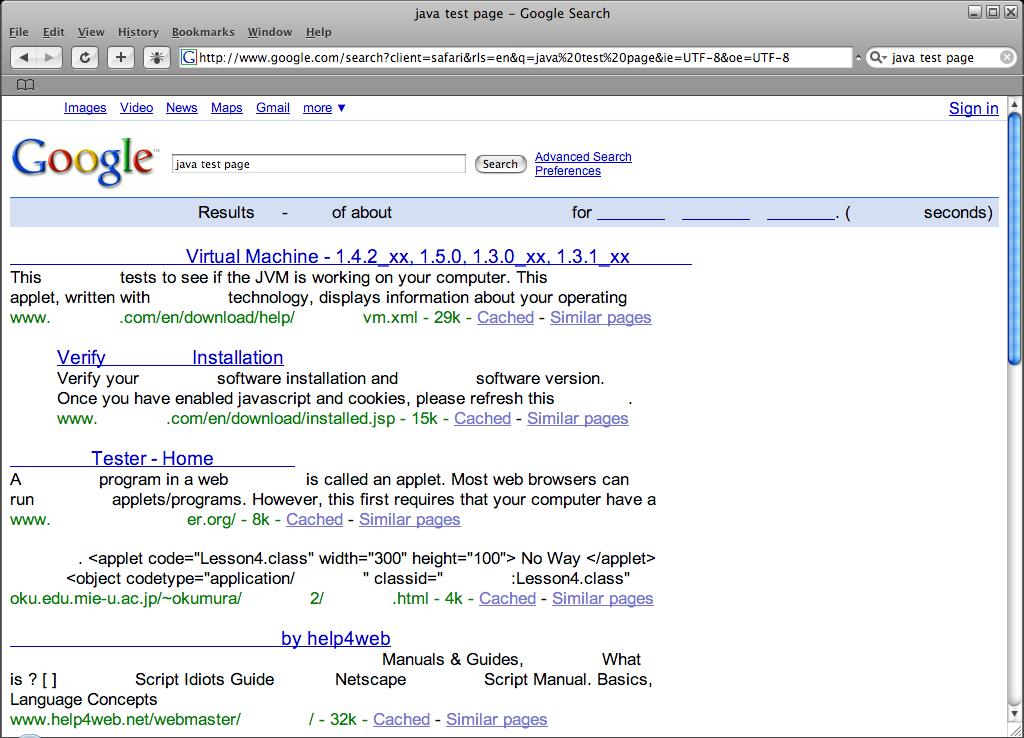
Task: Click the scrollbar up arrow
Action: pyautogui.click(x=1014, y=104)
